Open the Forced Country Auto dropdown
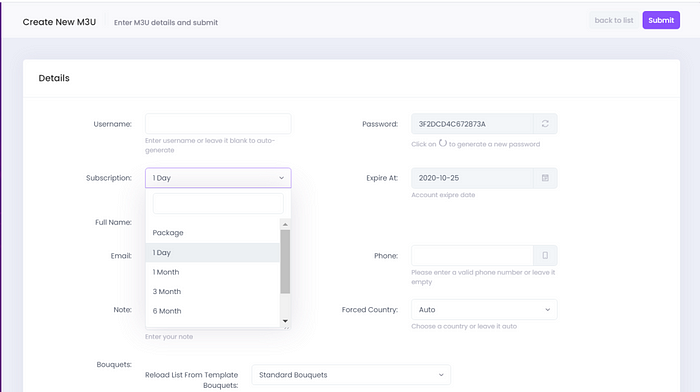Image resolution: width=700 pixels, height=392 pixels. [x=484, y=309]
